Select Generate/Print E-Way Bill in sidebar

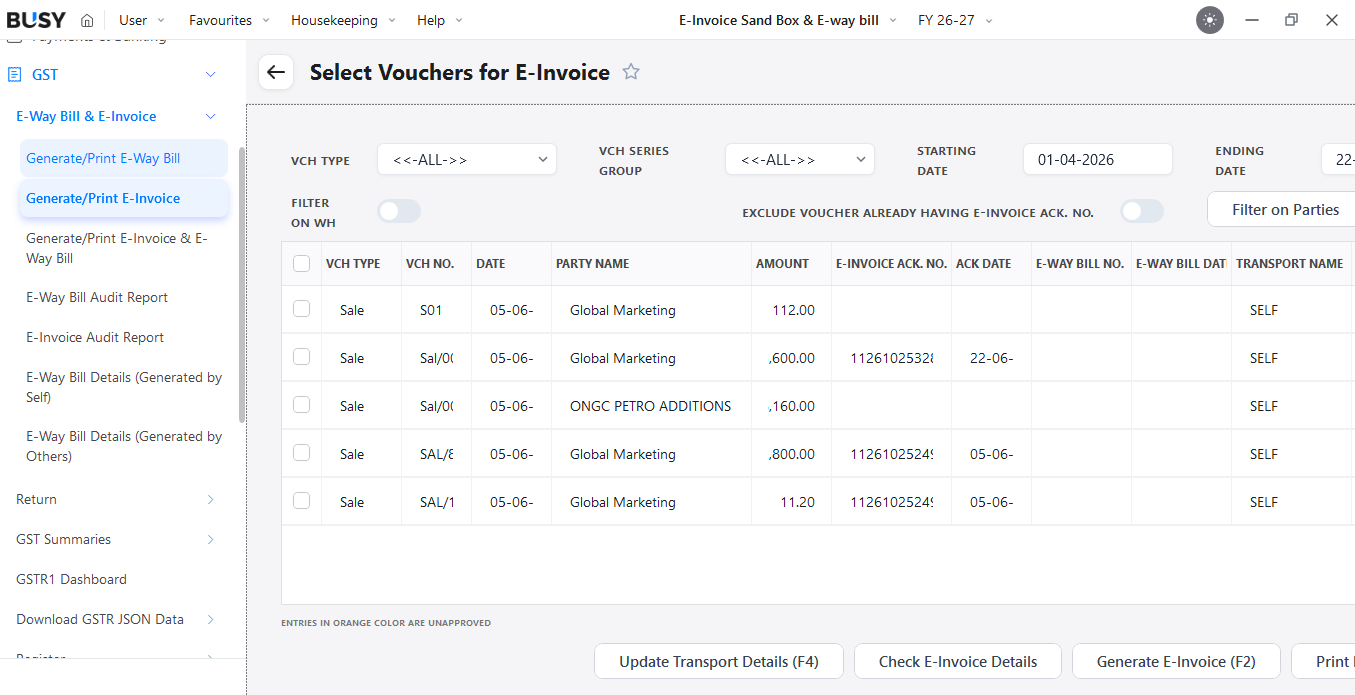pyautogui.click(x=123, y=158)
